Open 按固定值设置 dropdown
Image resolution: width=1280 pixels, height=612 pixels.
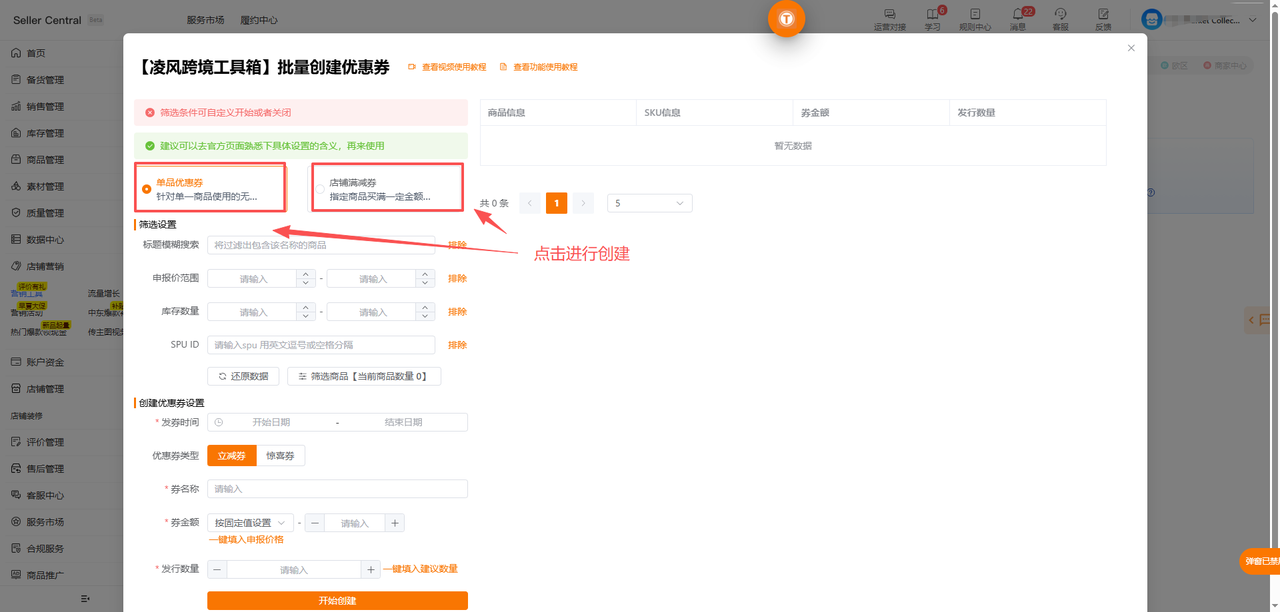(250, 523)
